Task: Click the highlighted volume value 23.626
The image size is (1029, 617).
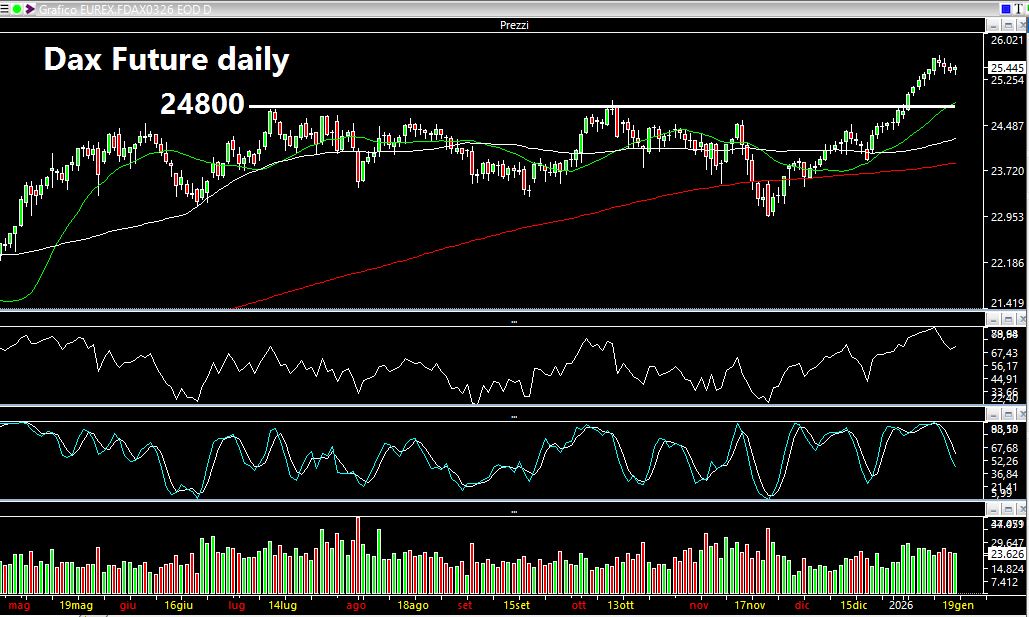Action: coord(1007,554)
